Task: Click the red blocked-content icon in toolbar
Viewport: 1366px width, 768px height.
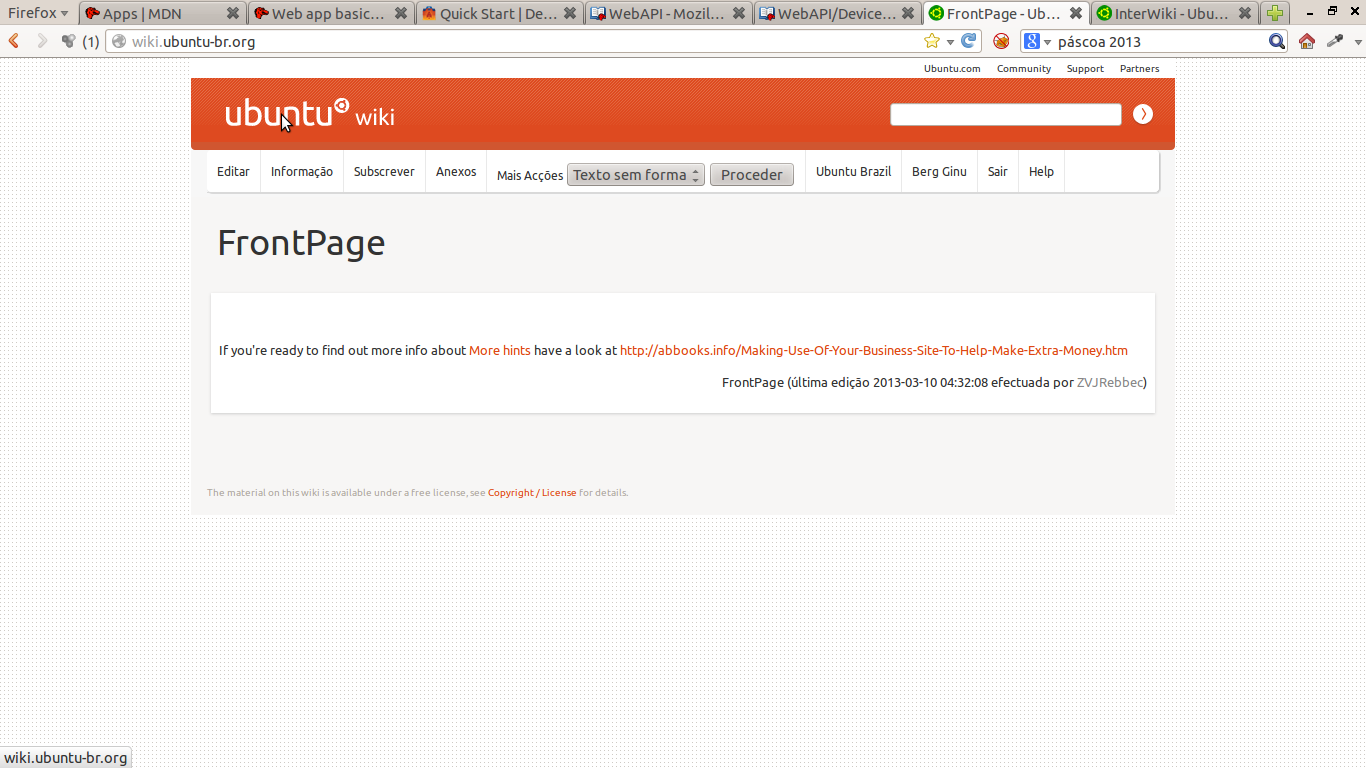Action: tap(1000, 41)
